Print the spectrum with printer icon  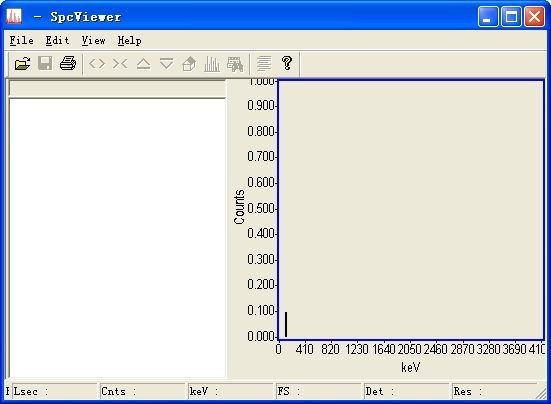click(x=68, y=64)
